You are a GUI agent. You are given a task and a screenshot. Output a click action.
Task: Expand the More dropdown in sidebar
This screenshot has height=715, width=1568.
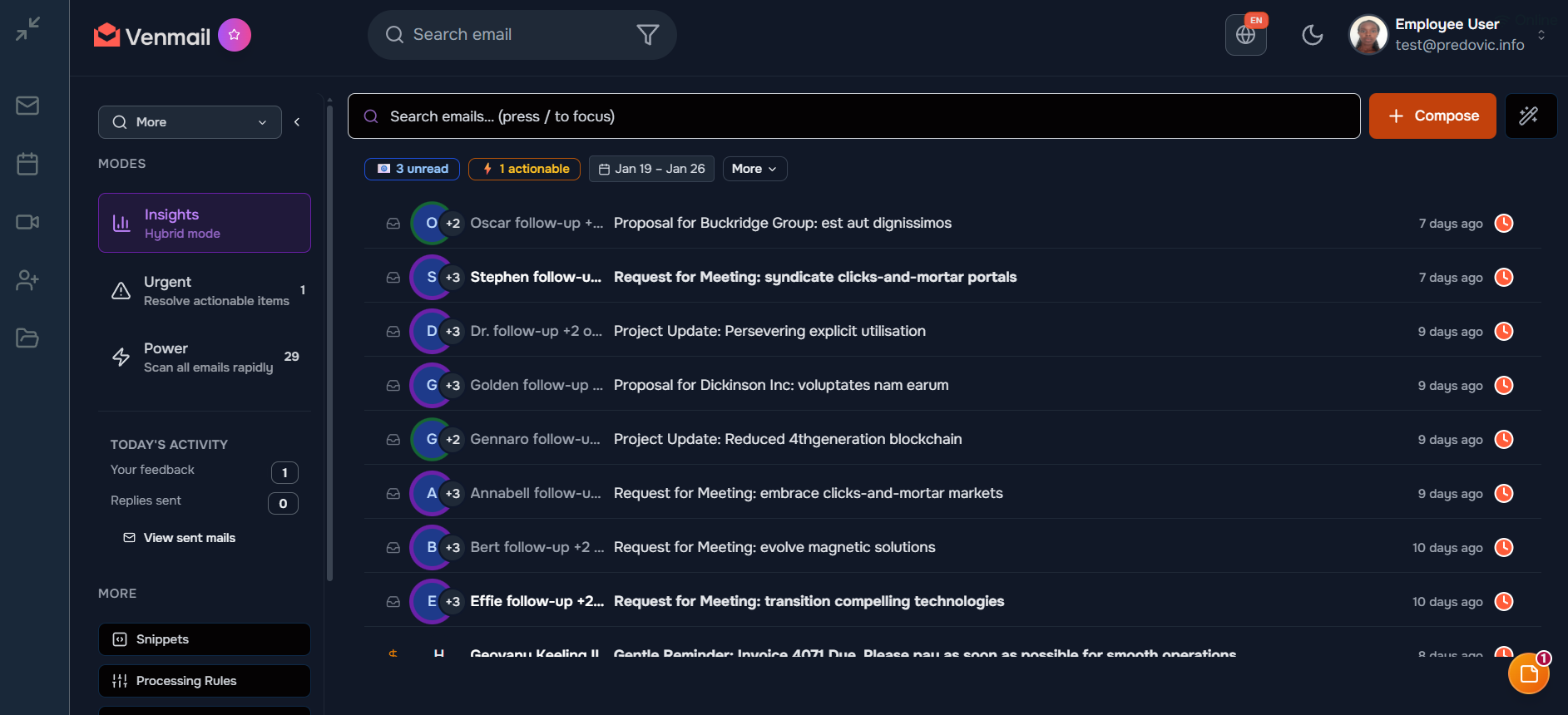pyautogui.click(x=190, y=122)
